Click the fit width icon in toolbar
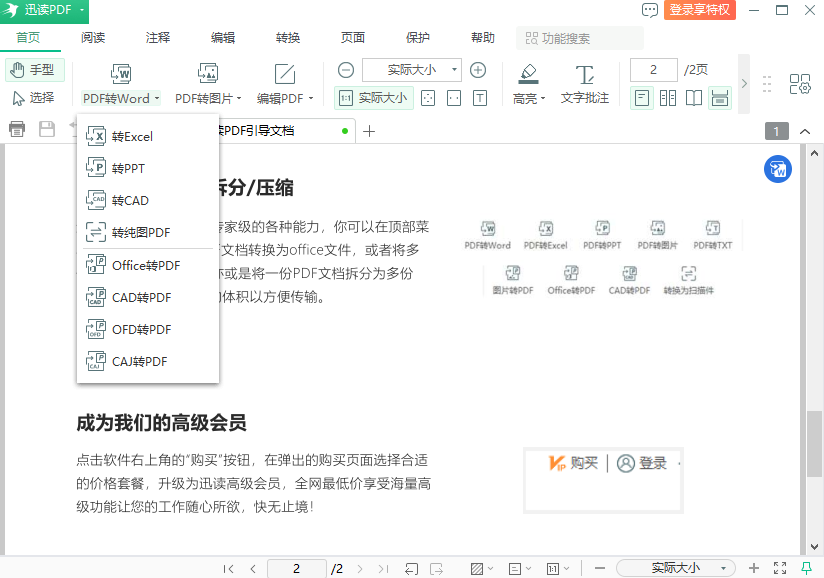Viewport: 824px width, 578px height. click(454, 98)
